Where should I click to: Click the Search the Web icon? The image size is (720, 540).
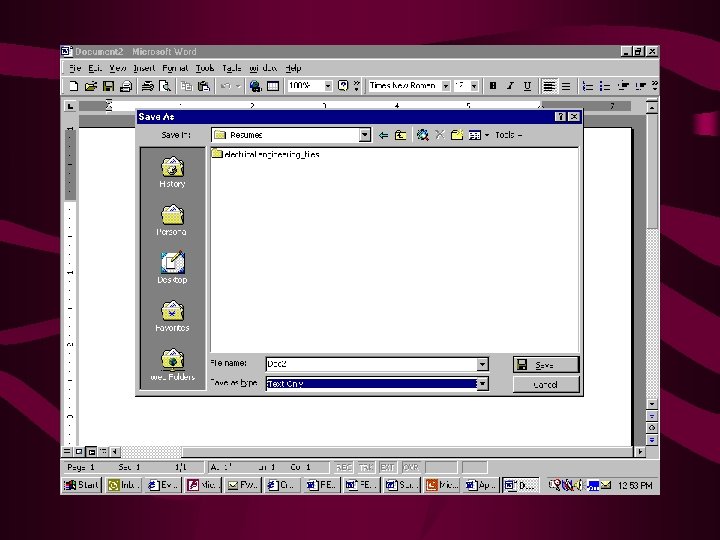pyautogui.click(x=422, y=135)
